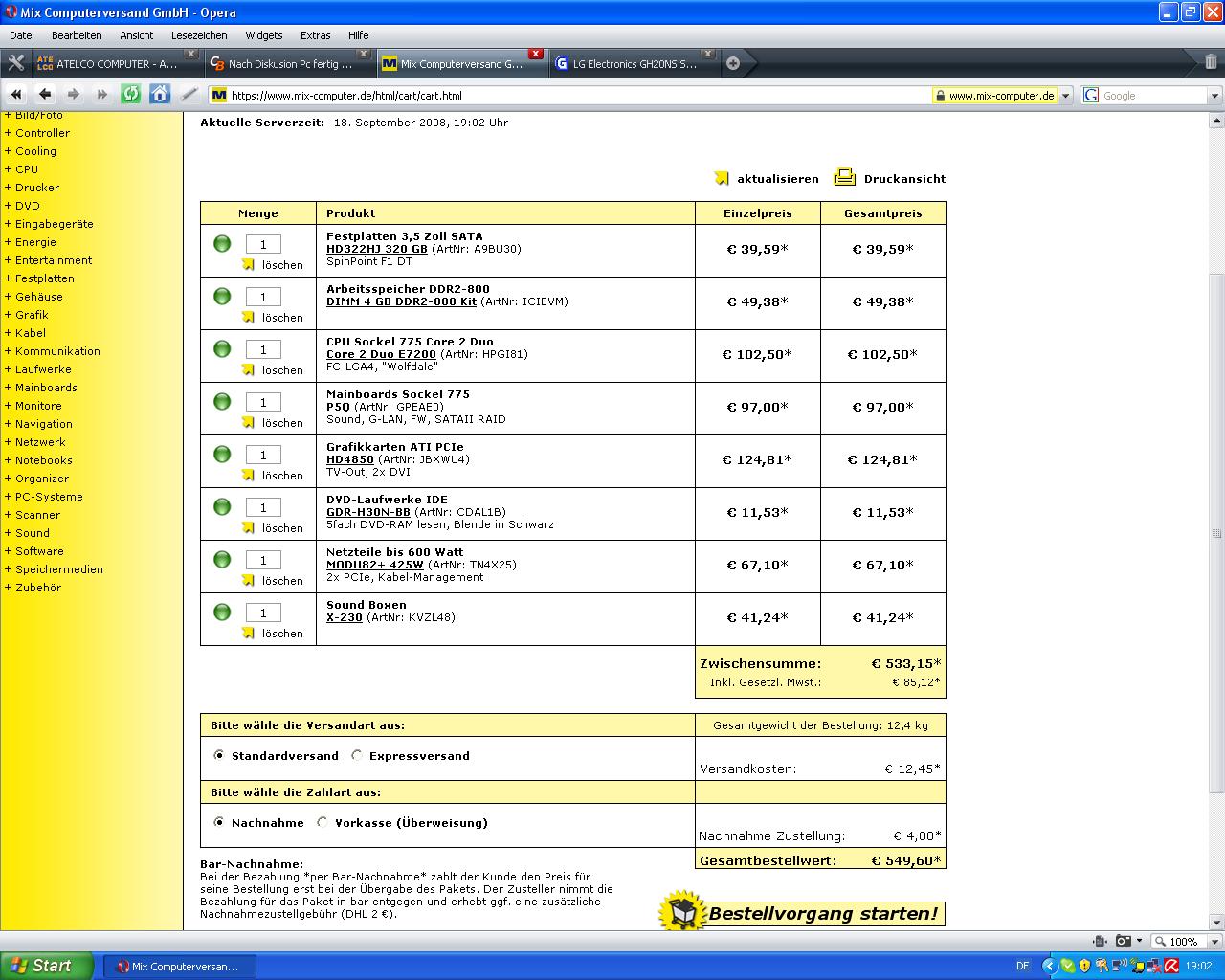Open the Opera panels wrench icon
Viewport: 1225px width, 980px height.
point(15,63)
